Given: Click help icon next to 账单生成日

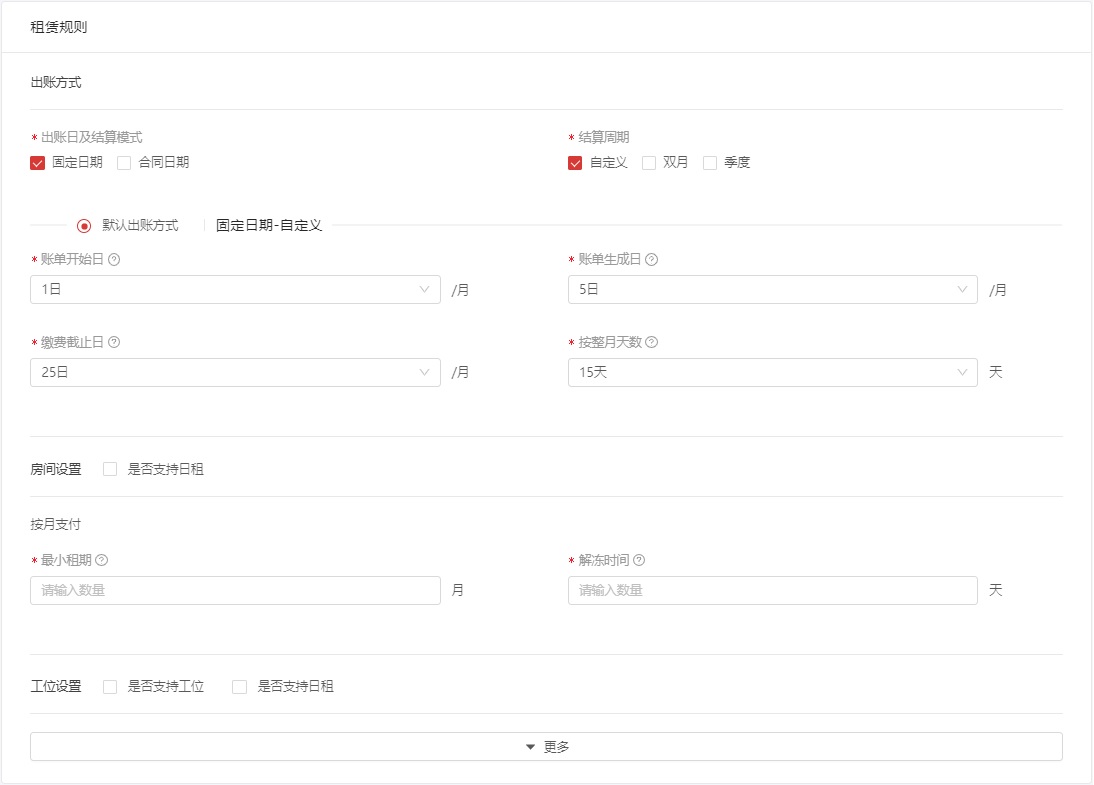Looking at the screenshot, I should tap(651, 259).
